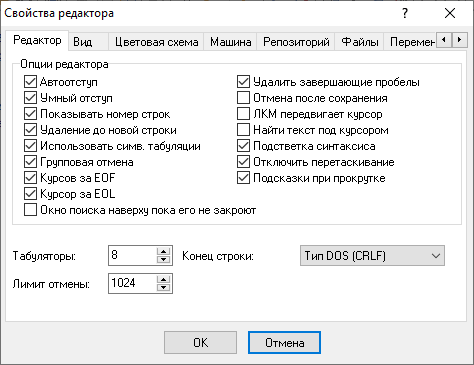Open the Вид tab
The image size is (474, 365).
click(88, 42)
